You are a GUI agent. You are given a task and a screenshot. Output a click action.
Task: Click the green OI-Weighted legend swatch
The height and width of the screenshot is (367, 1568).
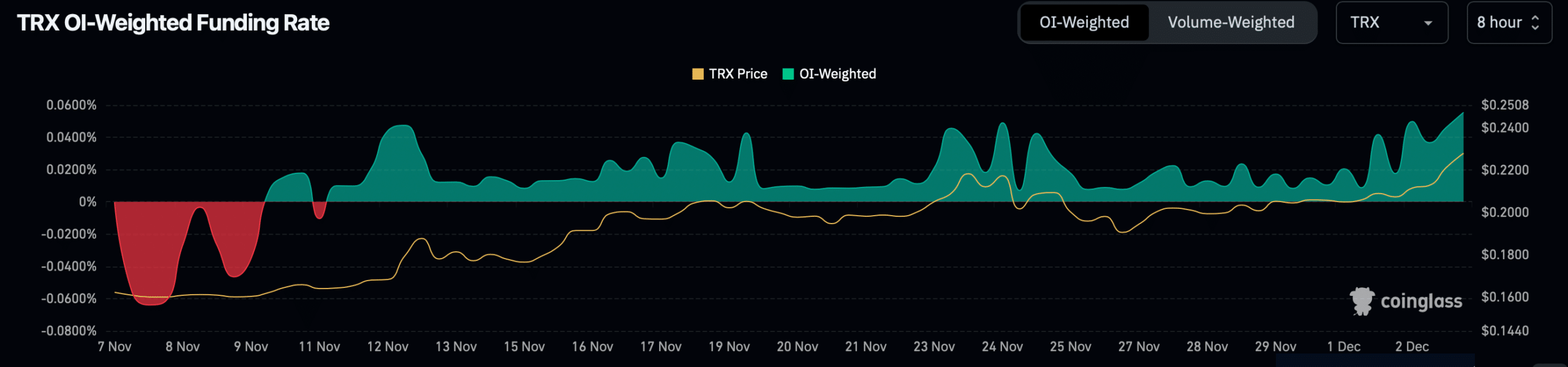click(x=788, y=74)
